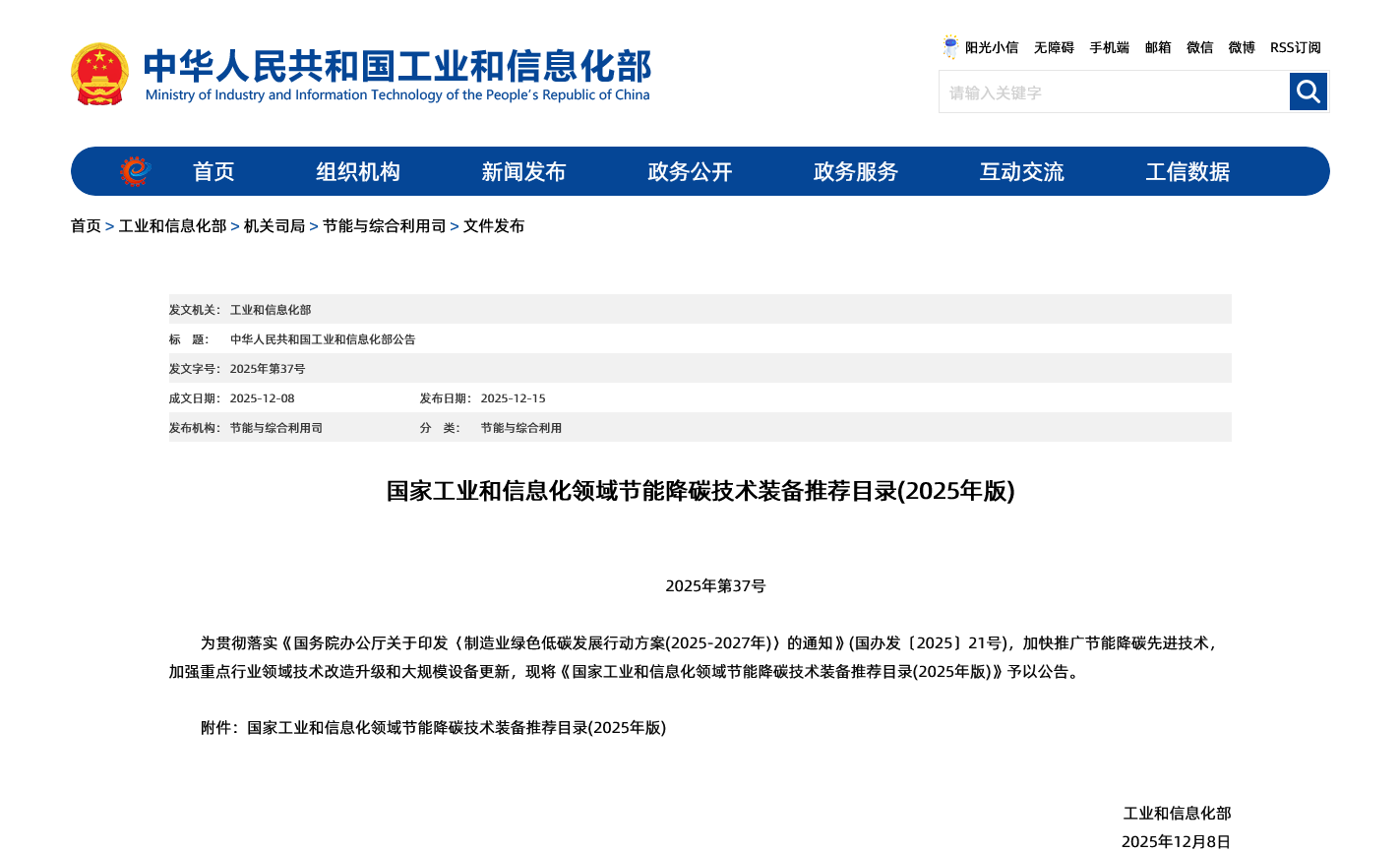1400x852 pixels.
Task: Click the 机关司局 breadcrumb link
Action: (x=274, y=226)
